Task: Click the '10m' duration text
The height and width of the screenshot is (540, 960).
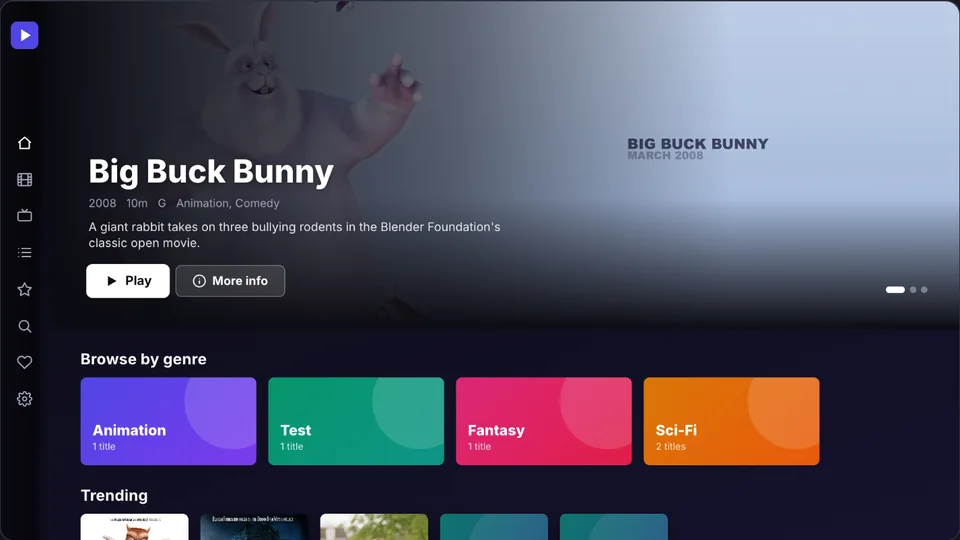Action: pyautogui.click(x=137, y=203)
